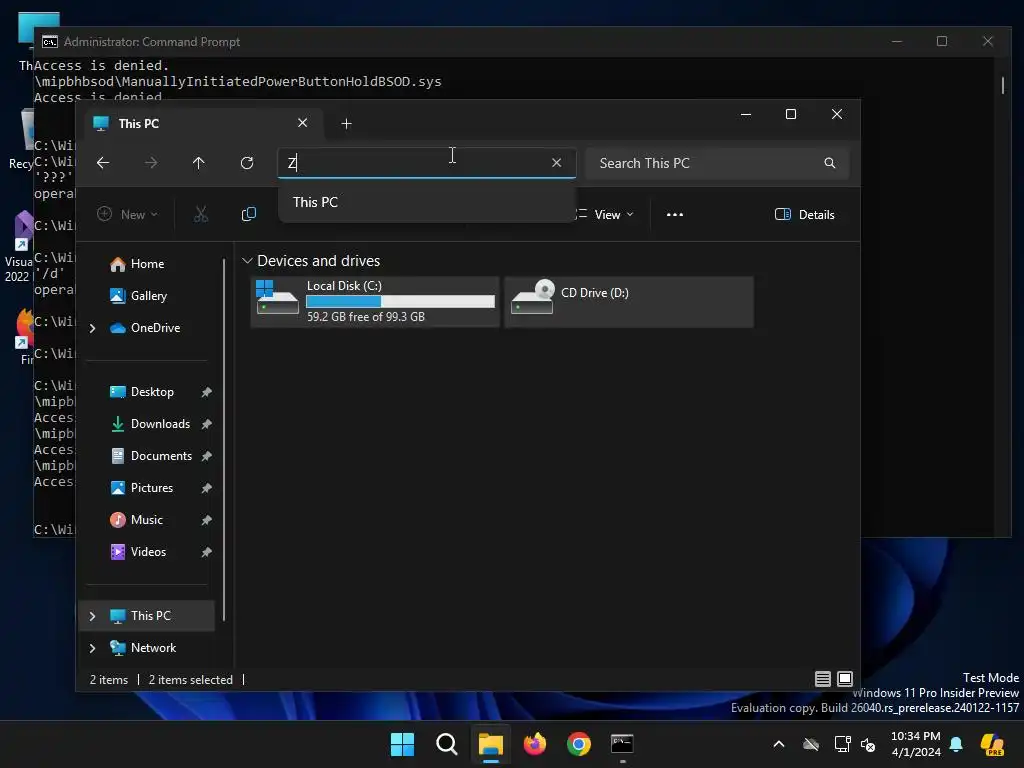Select CD Drive (D:)
This screenshot has height=768, width=1024.
coord(629,301)
